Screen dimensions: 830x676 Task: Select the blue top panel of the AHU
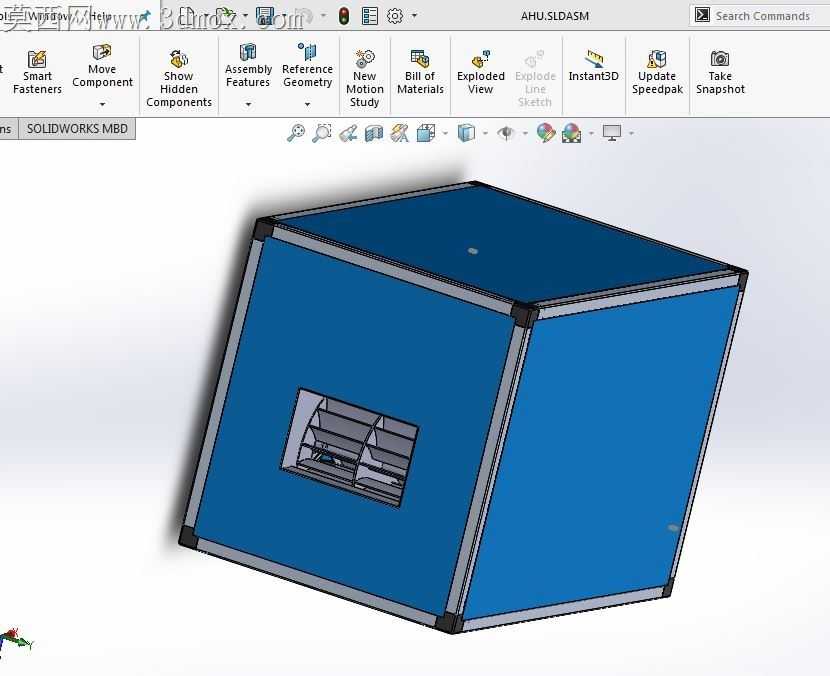503,244
